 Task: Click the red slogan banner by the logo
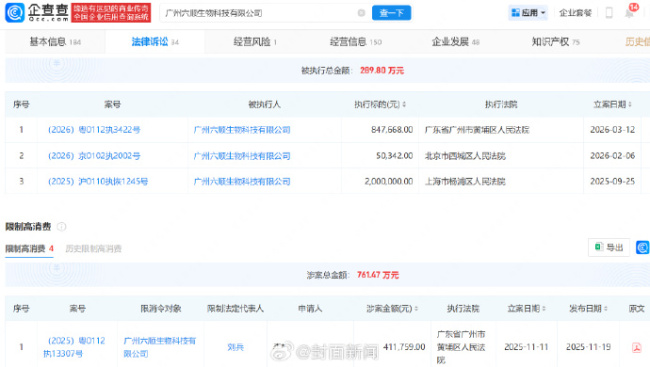[111, 12]
